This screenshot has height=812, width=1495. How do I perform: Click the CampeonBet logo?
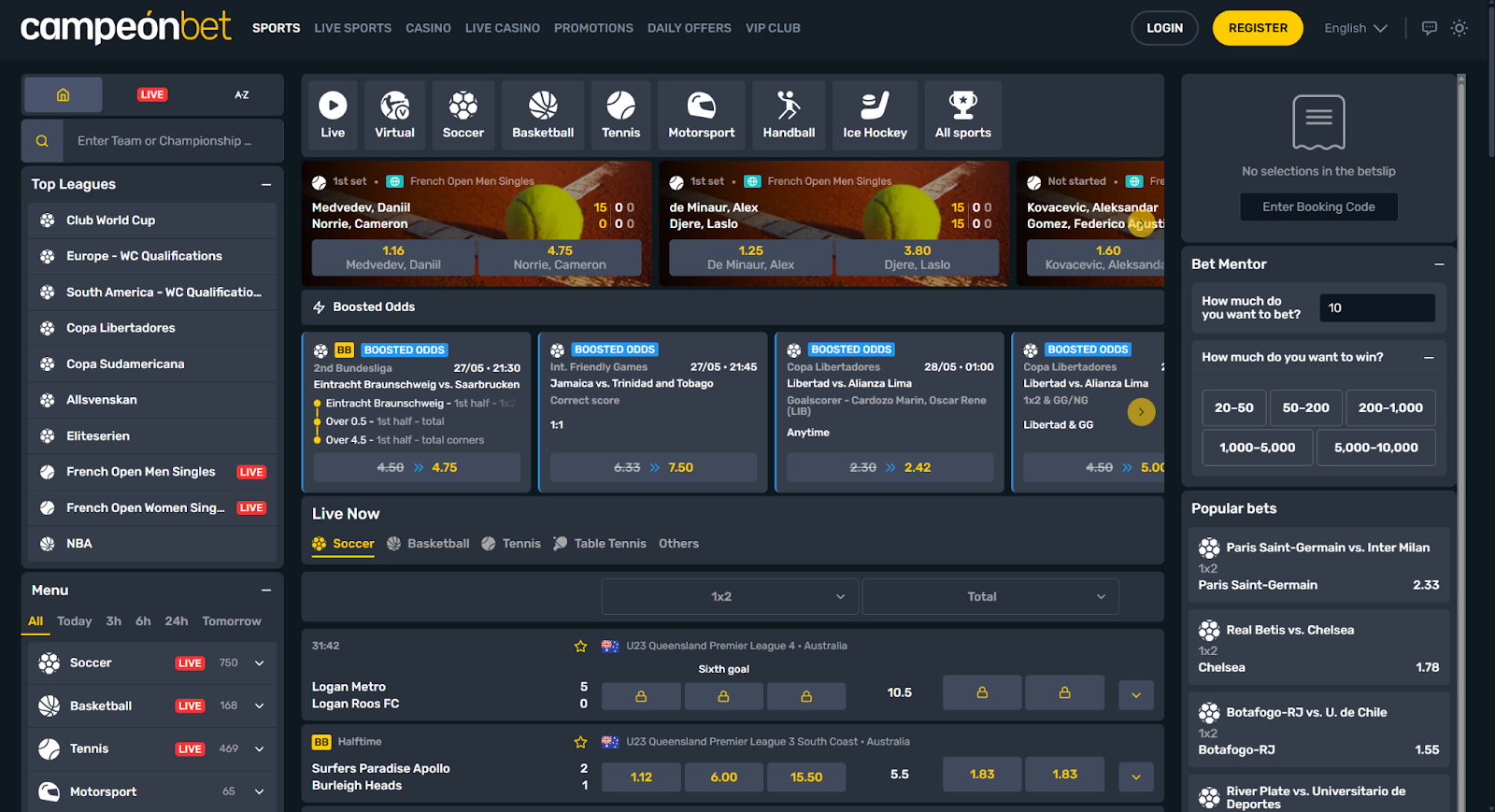point(125,28)
